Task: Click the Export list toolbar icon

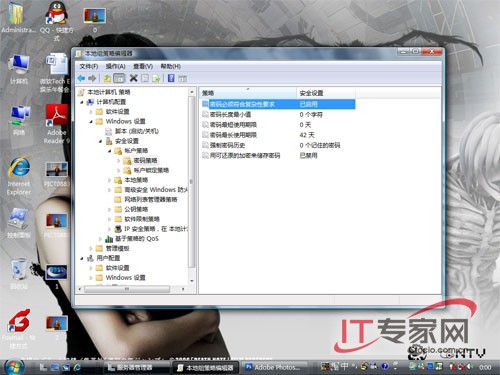Action: 156,78
